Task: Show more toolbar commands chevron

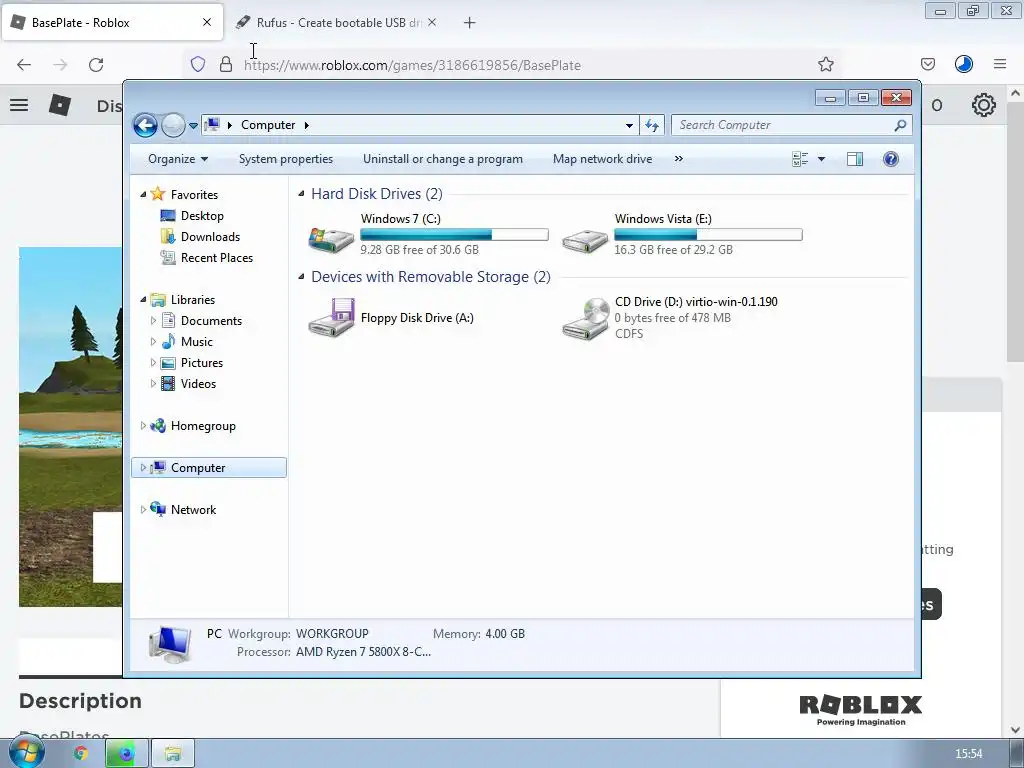Action: coord(679,159)
